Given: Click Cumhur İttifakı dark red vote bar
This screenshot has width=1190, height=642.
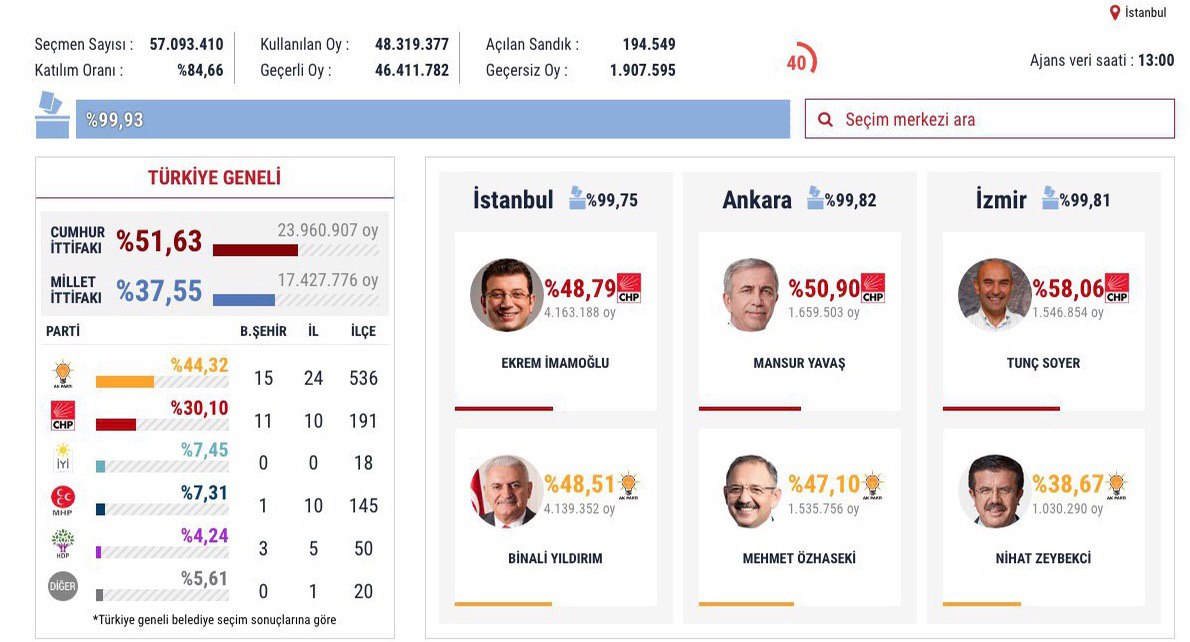Looking at the screenshot, I should tap(255, 250).
